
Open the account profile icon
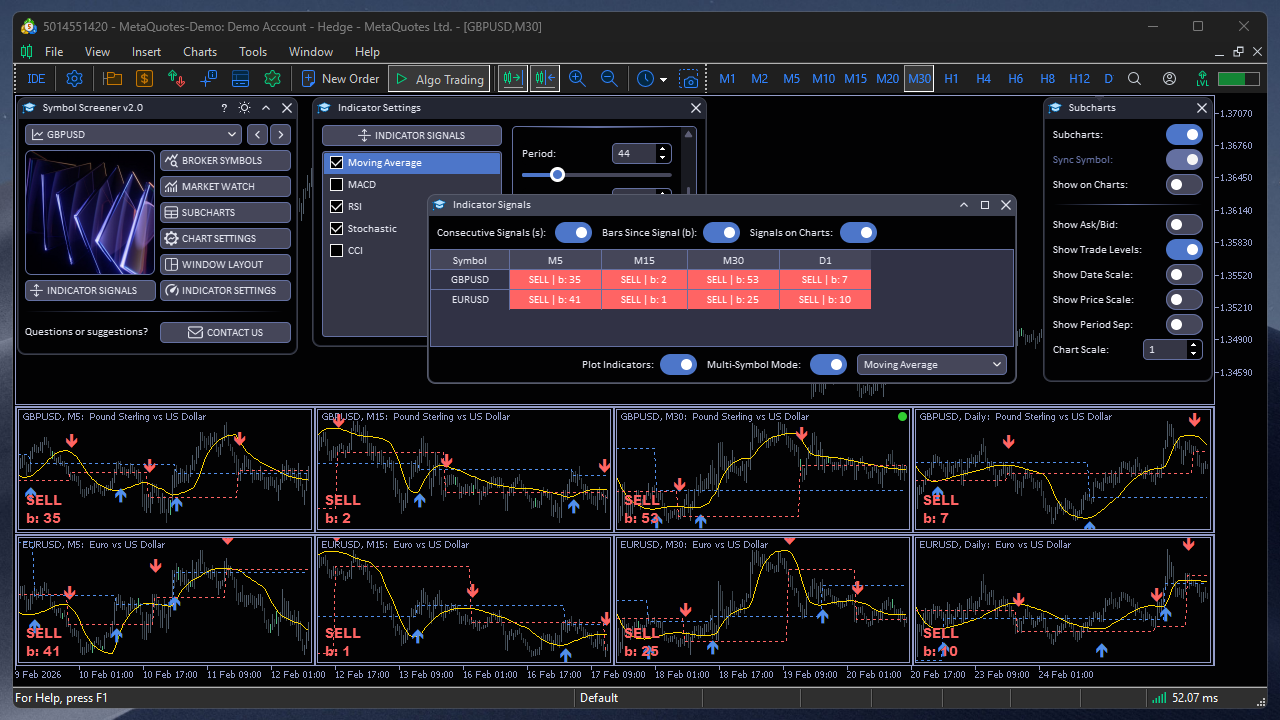point(1168,77)
